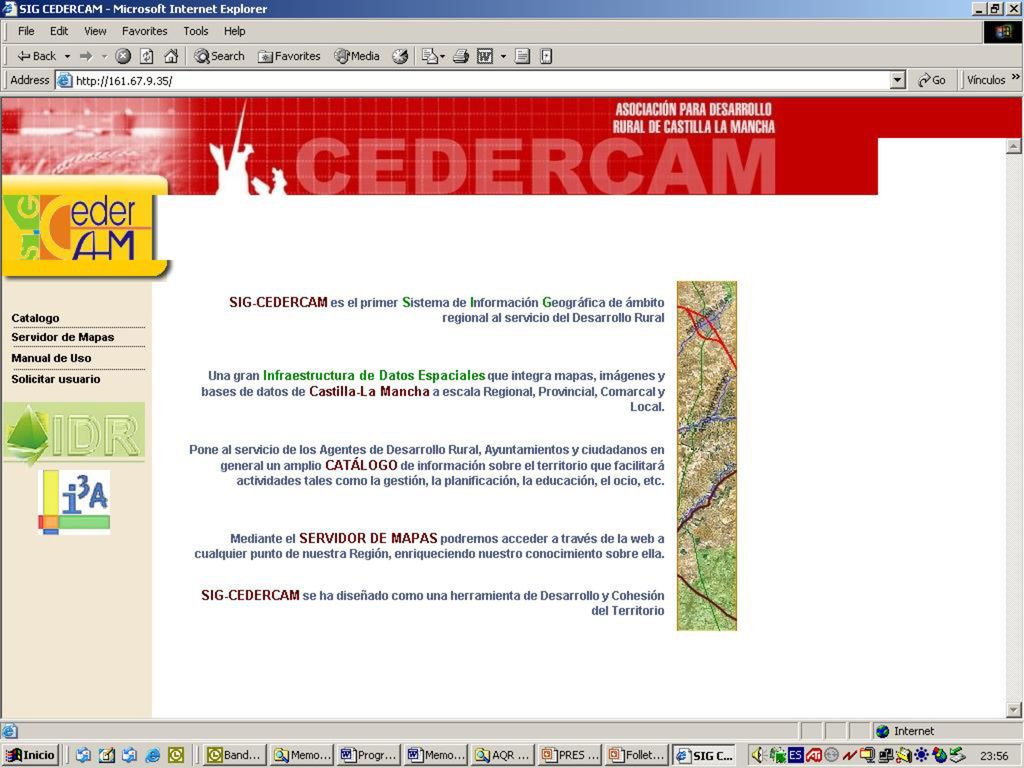Open the Favorites toolbar button
This screenshot has width=1024, height=768.
point(289,56)
